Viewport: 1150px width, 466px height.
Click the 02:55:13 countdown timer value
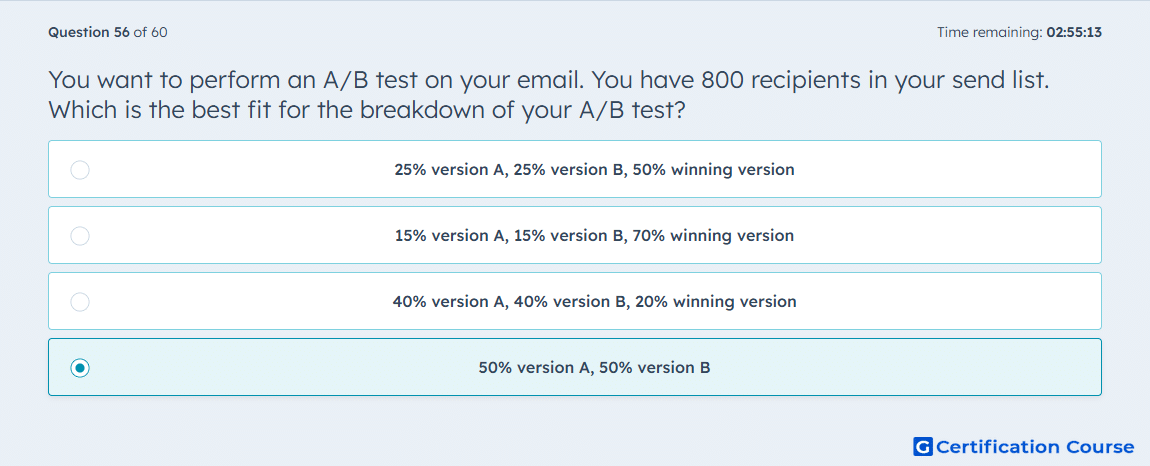coord(1074,32)
